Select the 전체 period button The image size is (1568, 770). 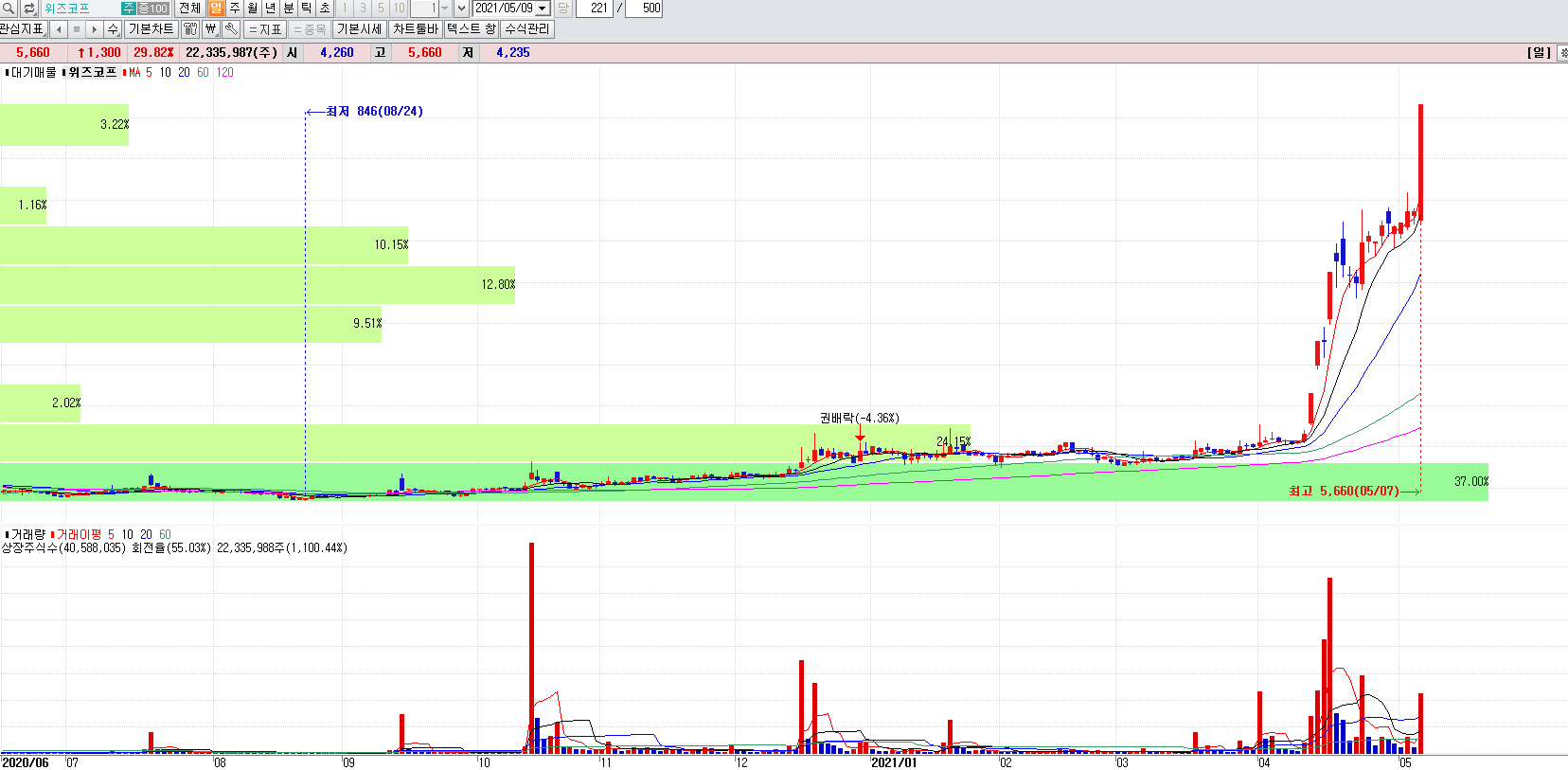(189, 9)
